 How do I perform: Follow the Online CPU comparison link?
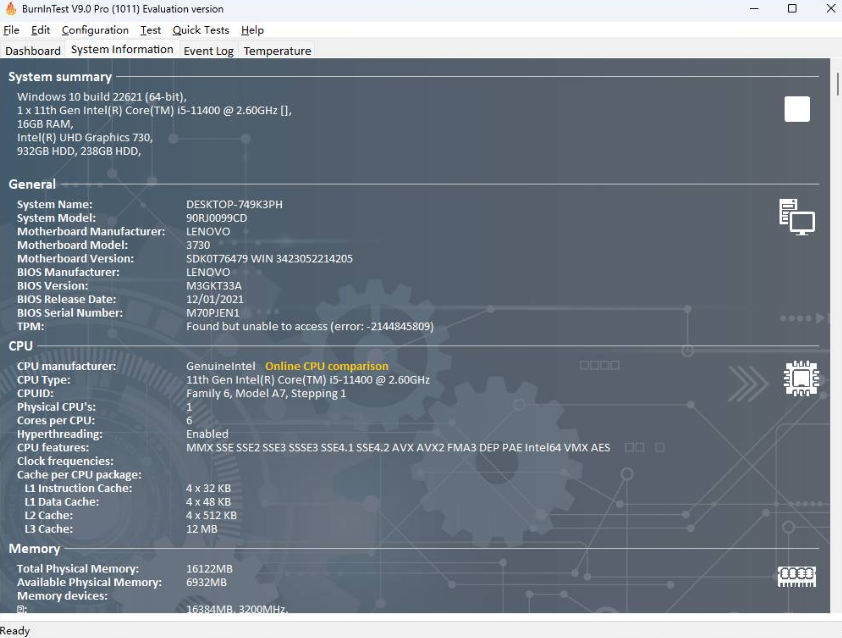pyautogui.click(x=326, y=366)
